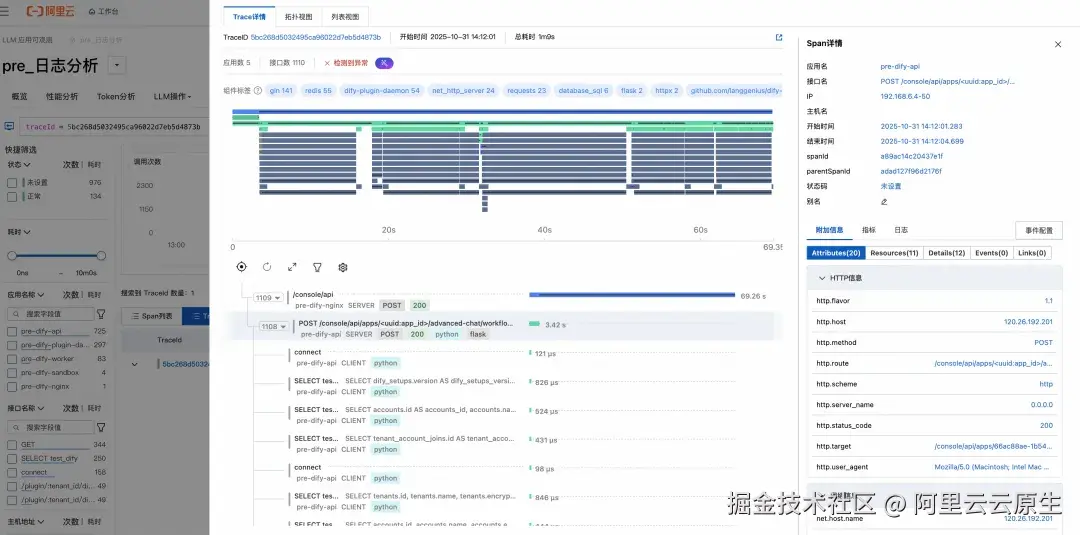Select the Trace详情 tab
The width and height of the screenshot is (1080, 535).
(250, 17)
